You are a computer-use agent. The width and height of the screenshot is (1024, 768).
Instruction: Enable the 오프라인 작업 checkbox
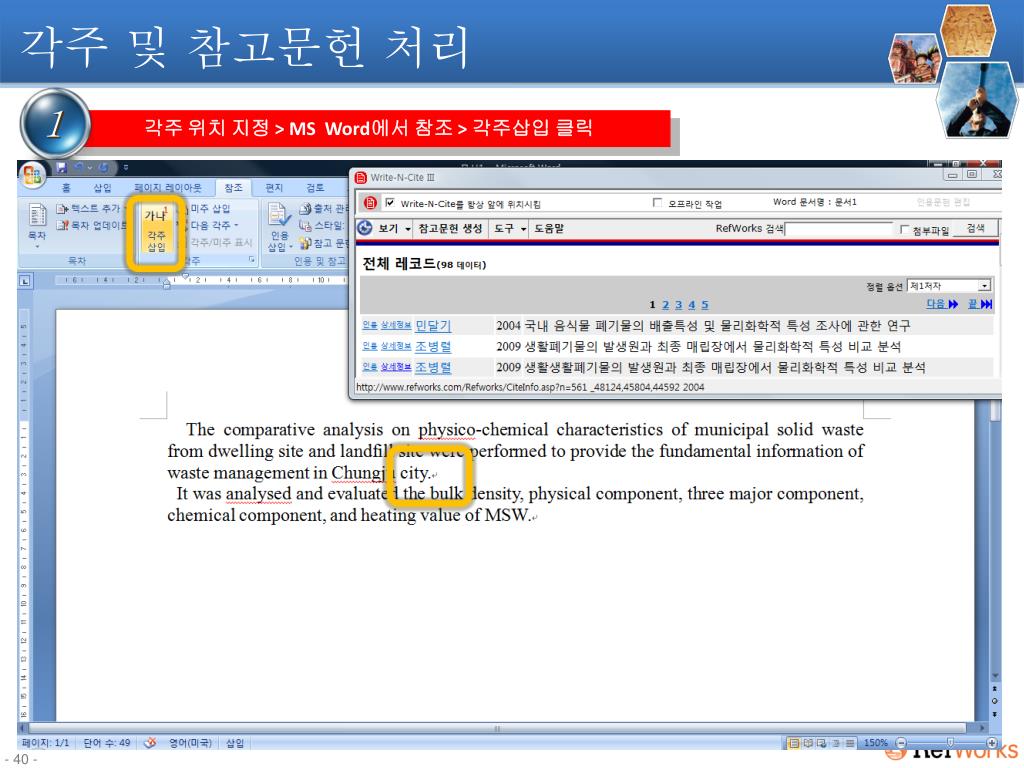(658, 203)
